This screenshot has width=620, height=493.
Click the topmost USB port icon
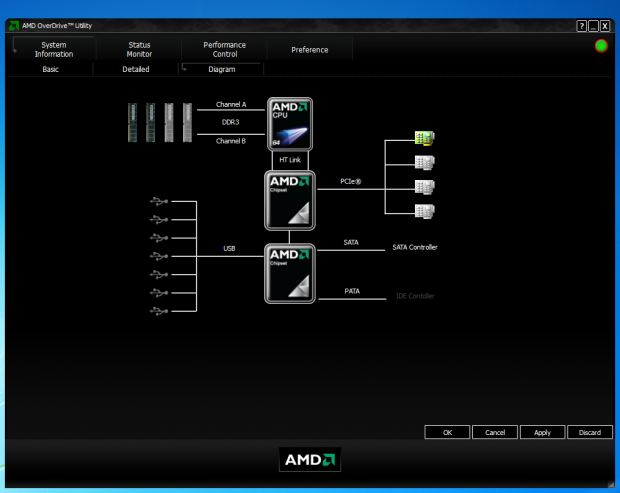click(x=159, y=201)
